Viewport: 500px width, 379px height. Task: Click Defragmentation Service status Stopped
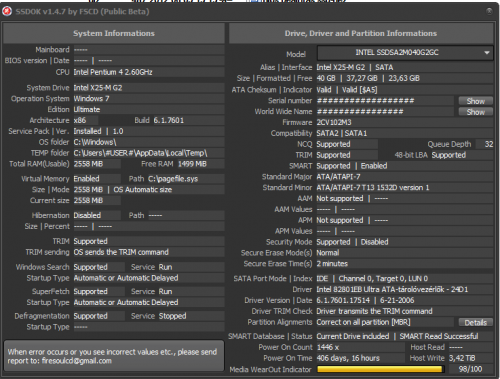[x=172, y=316]
